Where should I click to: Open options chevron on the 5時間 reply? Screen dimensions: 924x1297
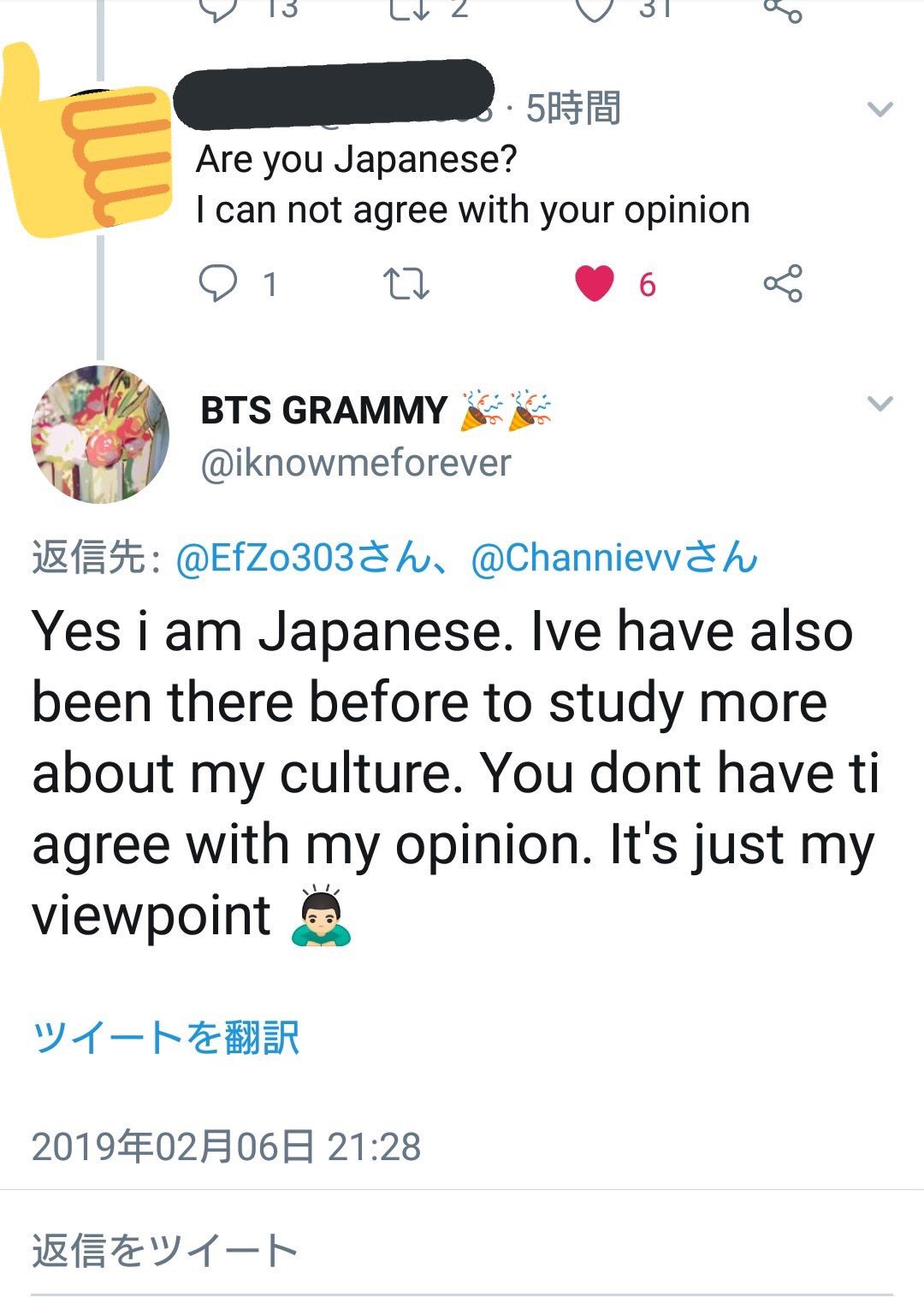[880, 109]
